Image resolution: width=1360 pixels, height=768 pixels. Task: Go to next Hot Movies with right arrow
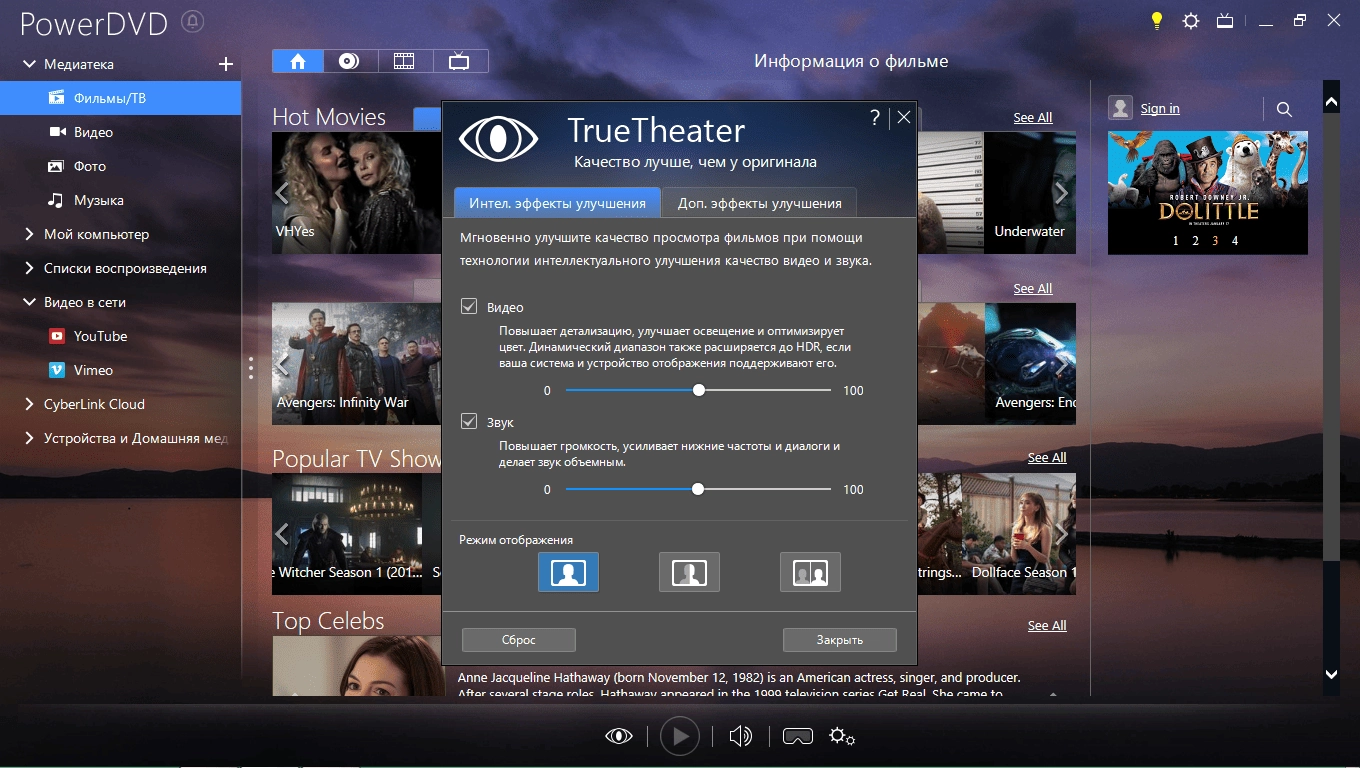(x=1061, y=193)
